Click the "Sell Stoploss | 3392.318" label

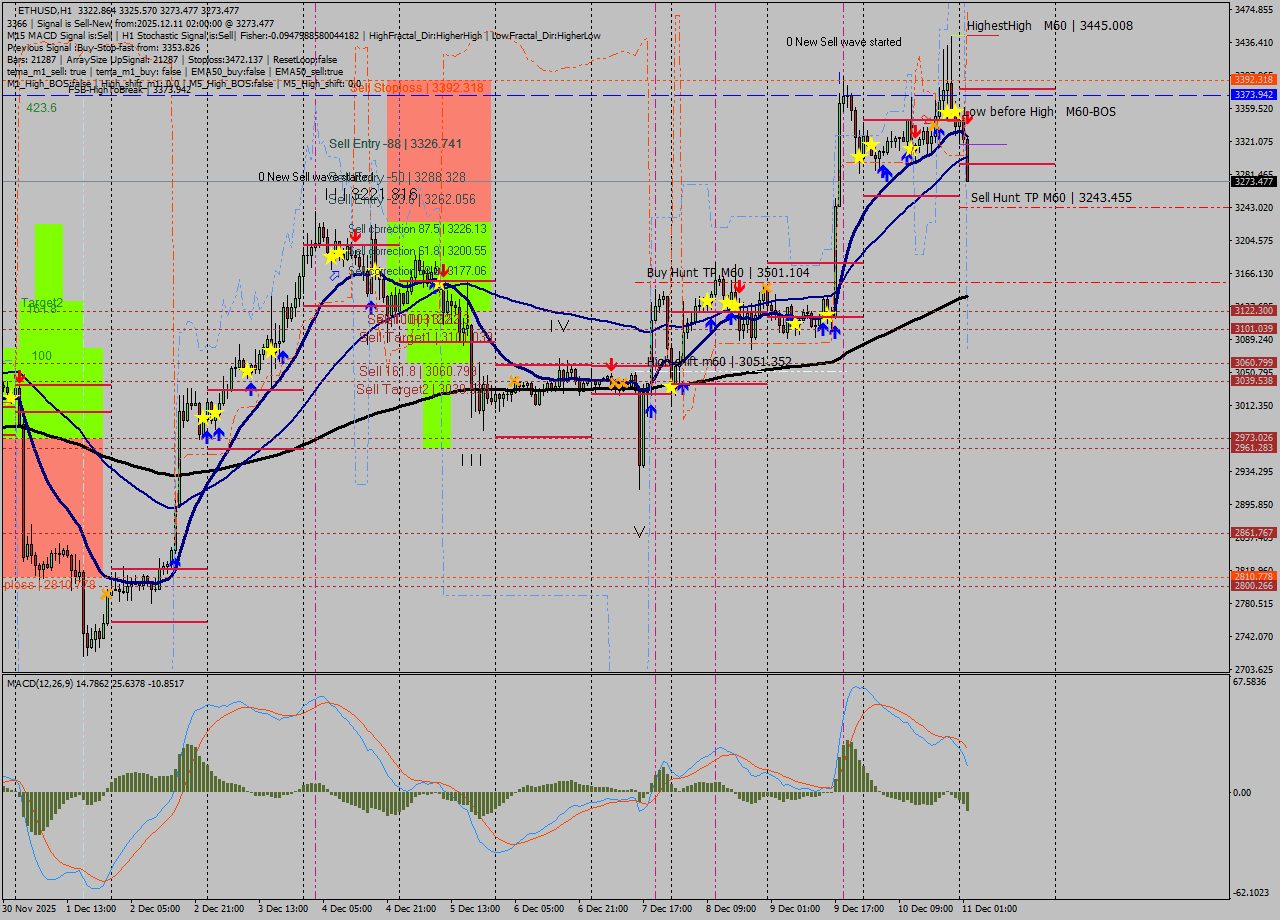pos(420,88)
